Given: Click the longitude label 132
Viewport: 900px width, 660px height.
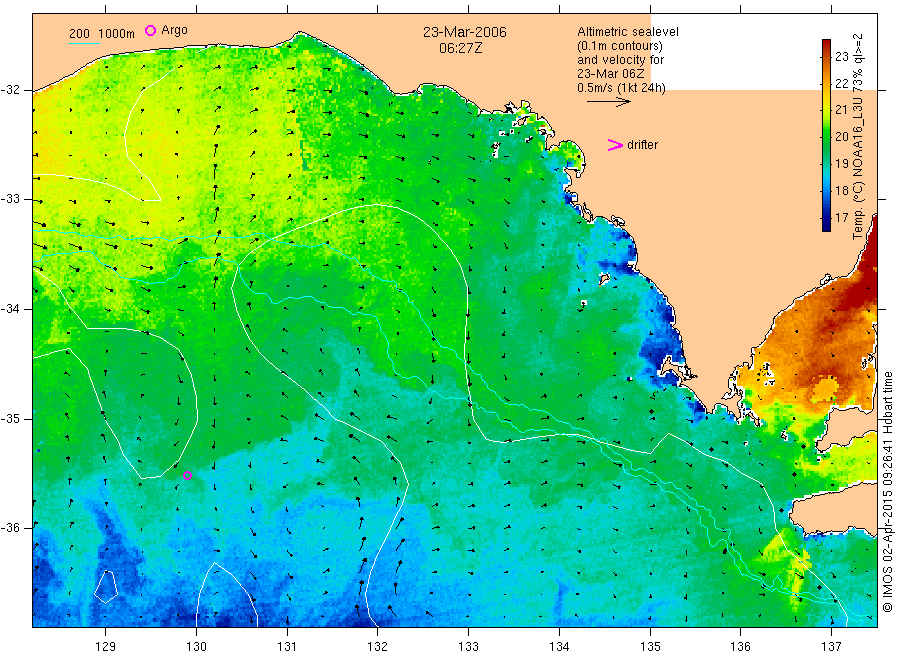Looking at the screenshot, I should 378,647.
